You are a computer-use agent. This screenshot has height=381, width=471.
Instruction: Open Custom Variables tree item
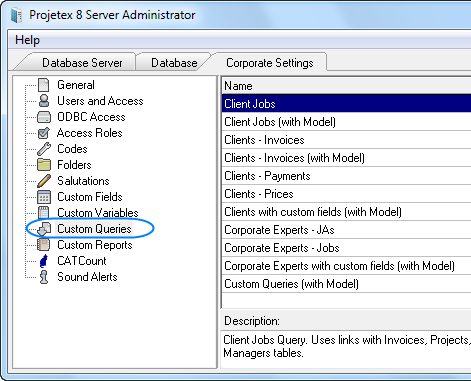[x=97, y=213]
